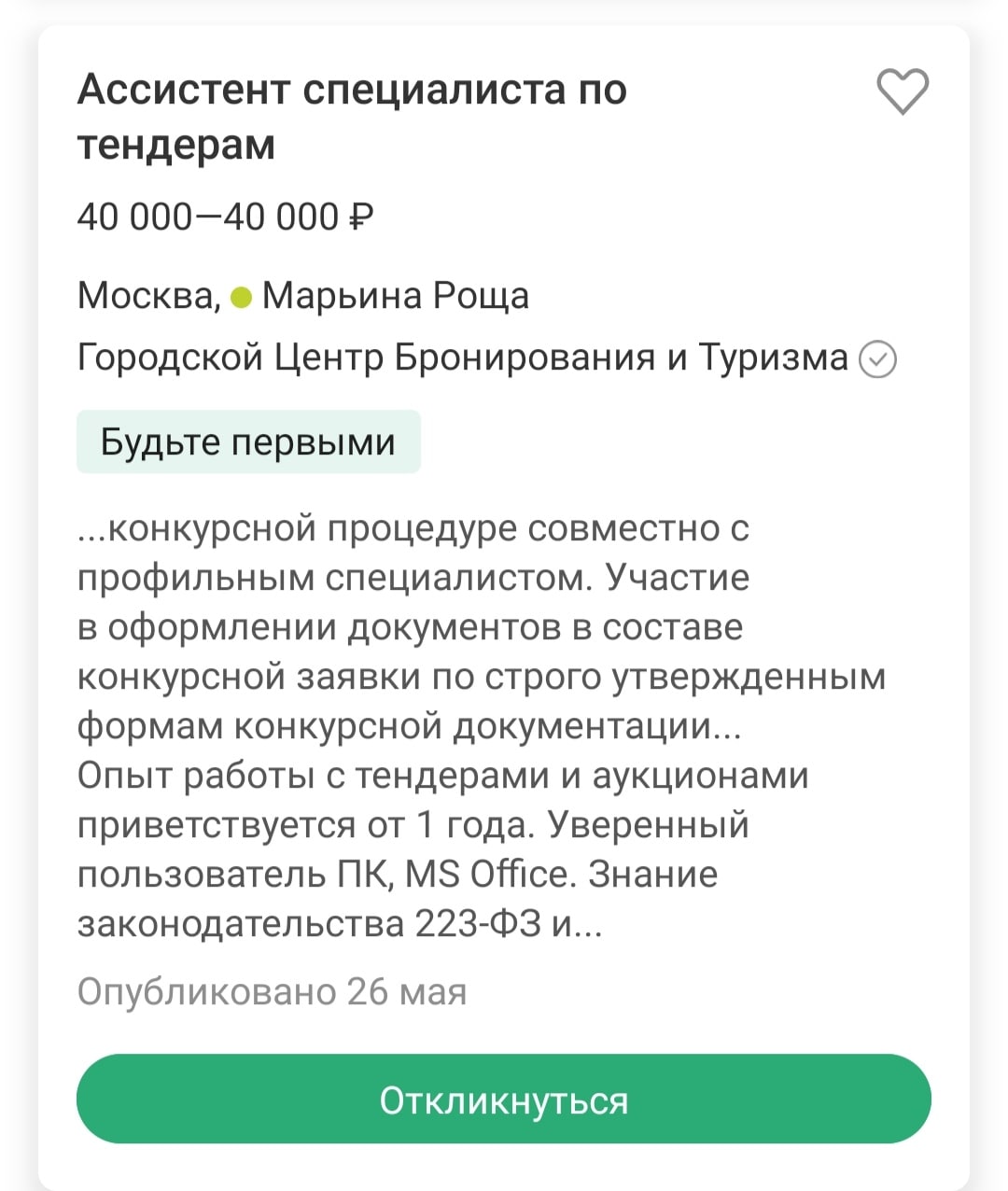Click the '223-ФЗ' legislation mention
The image size is (1008, 1191).
pyautogui.click(x=478, y=924)
